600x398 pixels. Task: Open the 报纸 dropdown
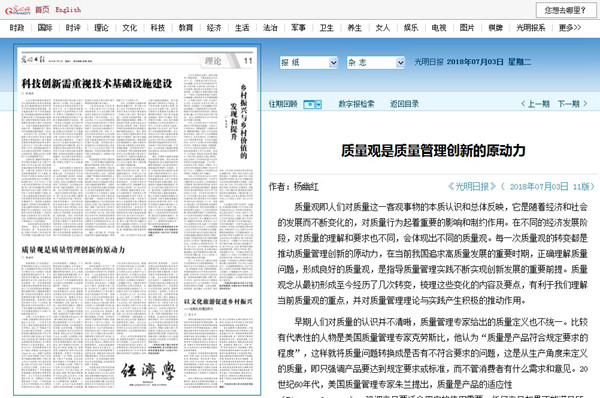(x=309, y=62)
